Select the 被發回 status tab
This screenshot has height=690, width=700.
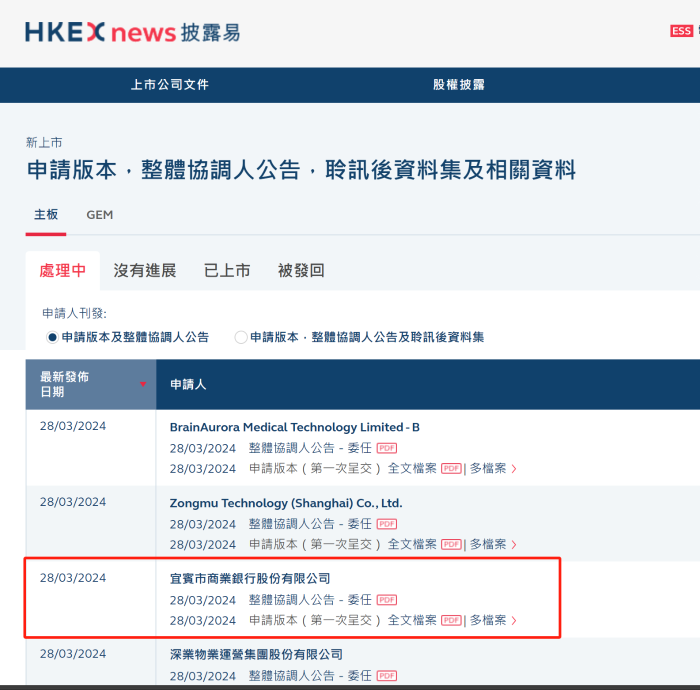point(301,270)
